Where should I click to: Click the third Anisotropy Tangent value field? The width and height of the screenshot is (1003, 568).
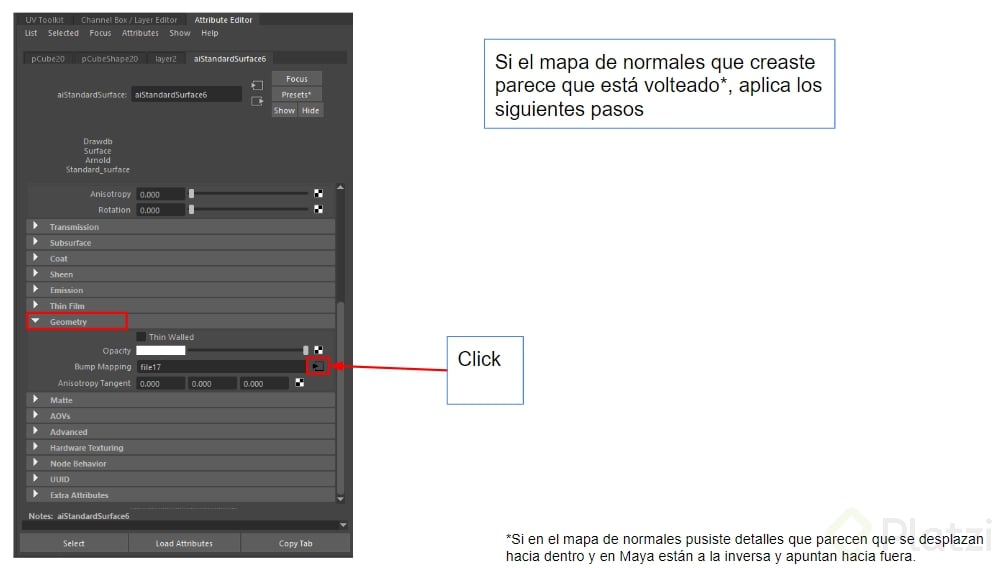[264, 384]
